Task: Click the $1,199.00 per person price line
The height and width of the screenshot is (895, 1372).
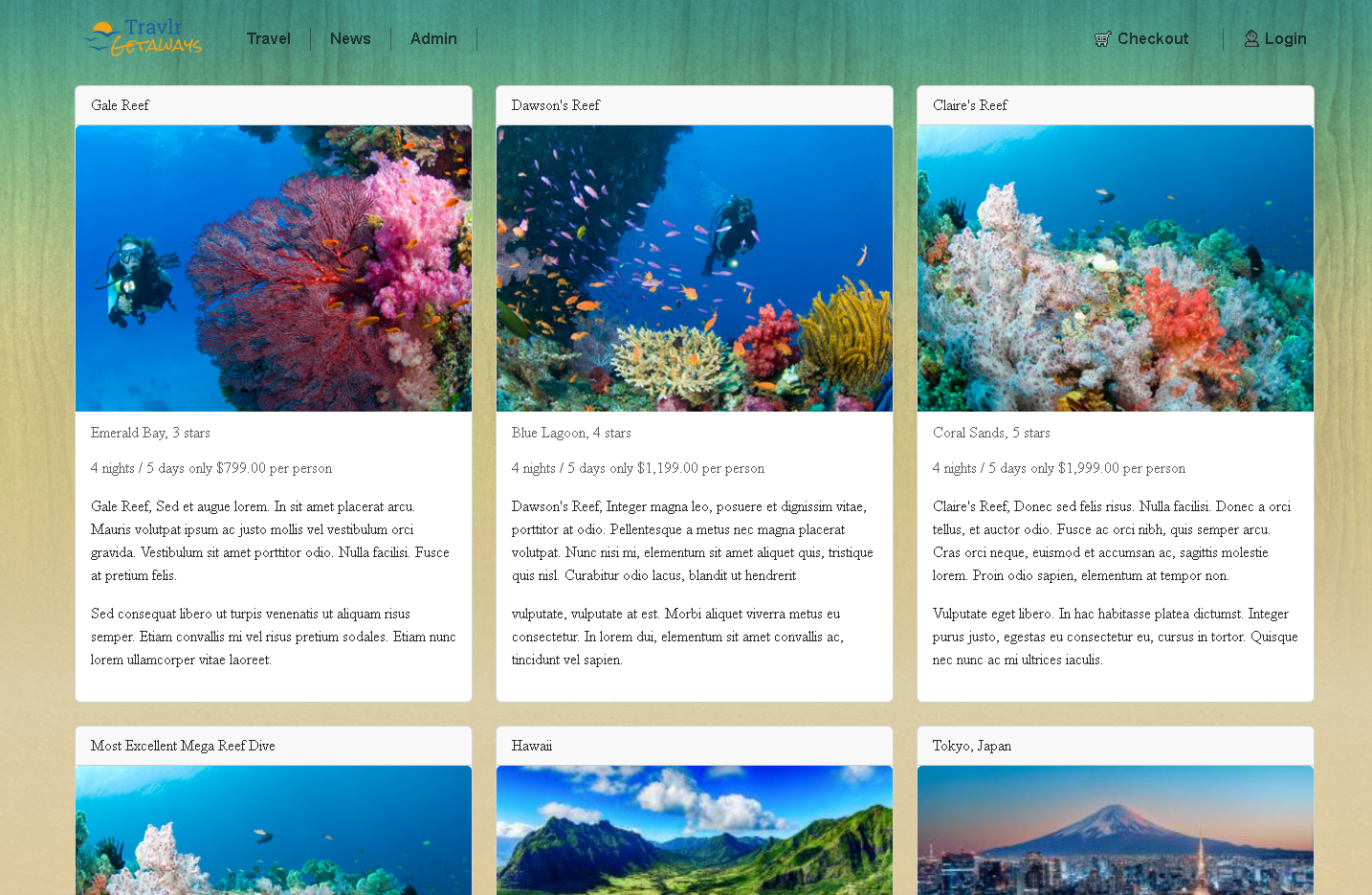Action: [638, 468]
